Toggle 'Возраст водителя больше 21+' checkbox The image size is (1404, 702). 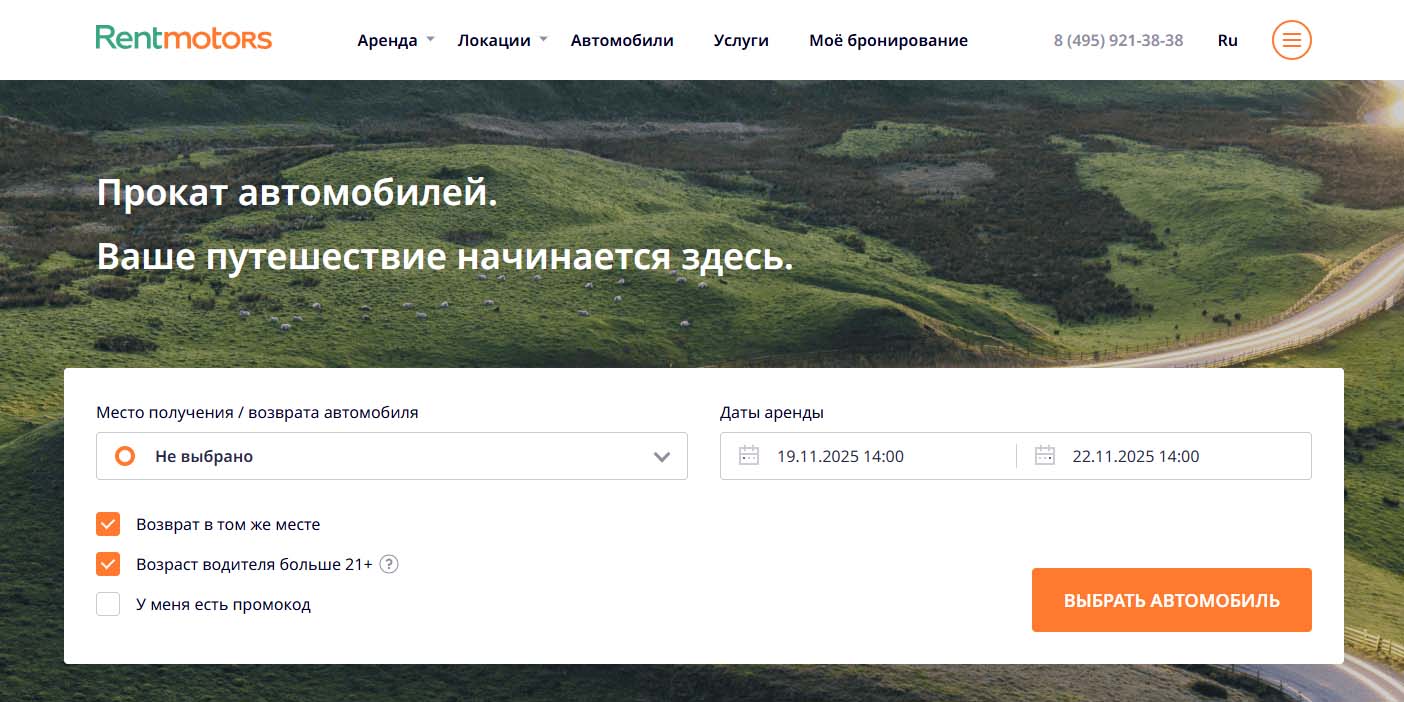[x=108, y=564]
